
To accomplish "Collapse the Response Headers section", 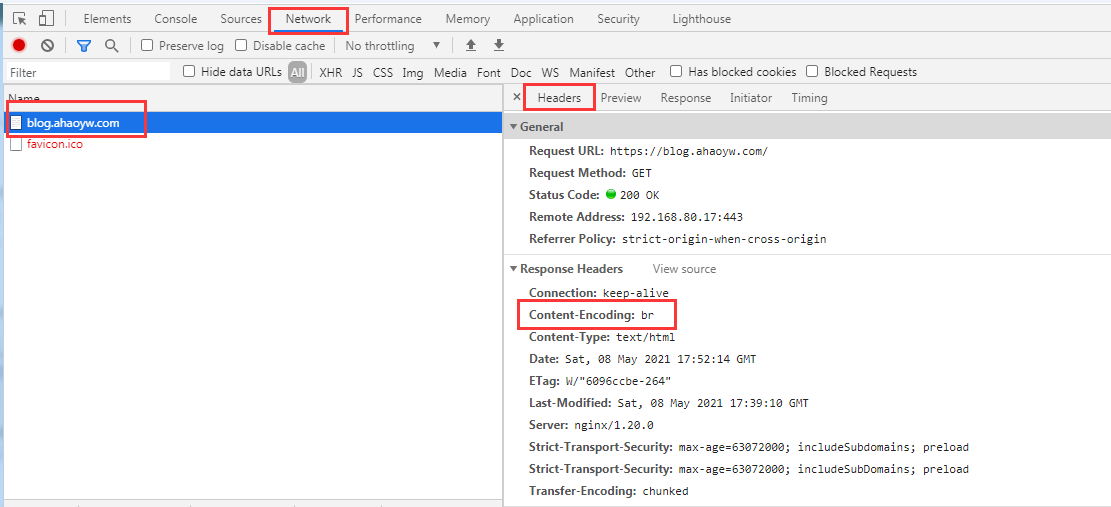I will [514, 269].
